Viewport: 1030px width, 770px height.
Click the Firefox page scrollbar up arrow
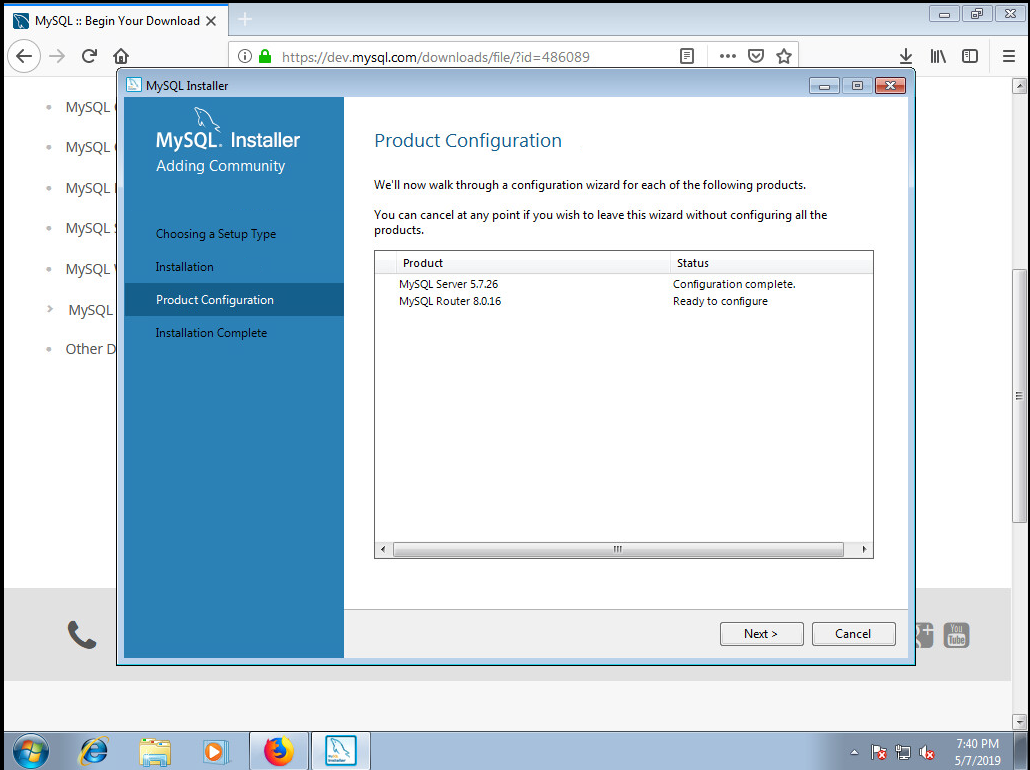coord(1019,85)
